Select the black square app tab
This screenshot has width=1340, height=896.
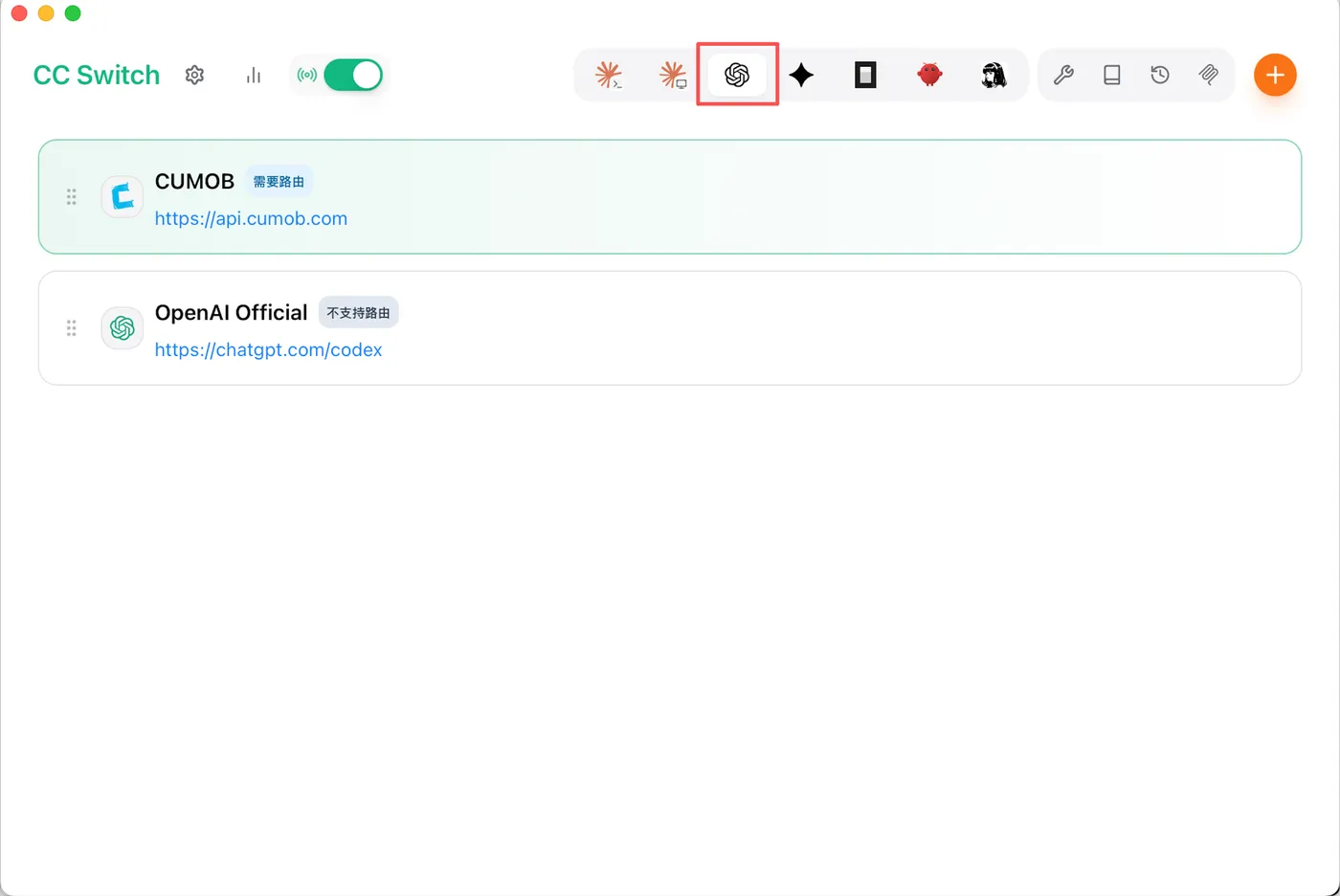(865, 75)
